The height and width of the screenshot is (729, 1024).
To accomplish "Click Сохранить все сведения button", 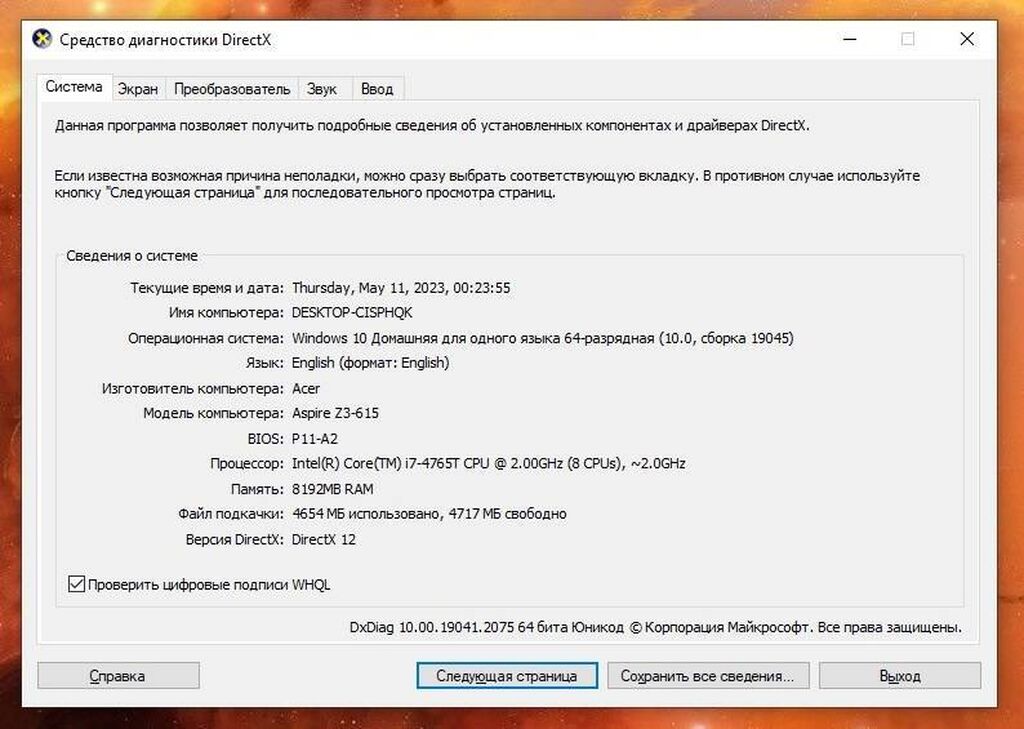I will click(707, 676).
